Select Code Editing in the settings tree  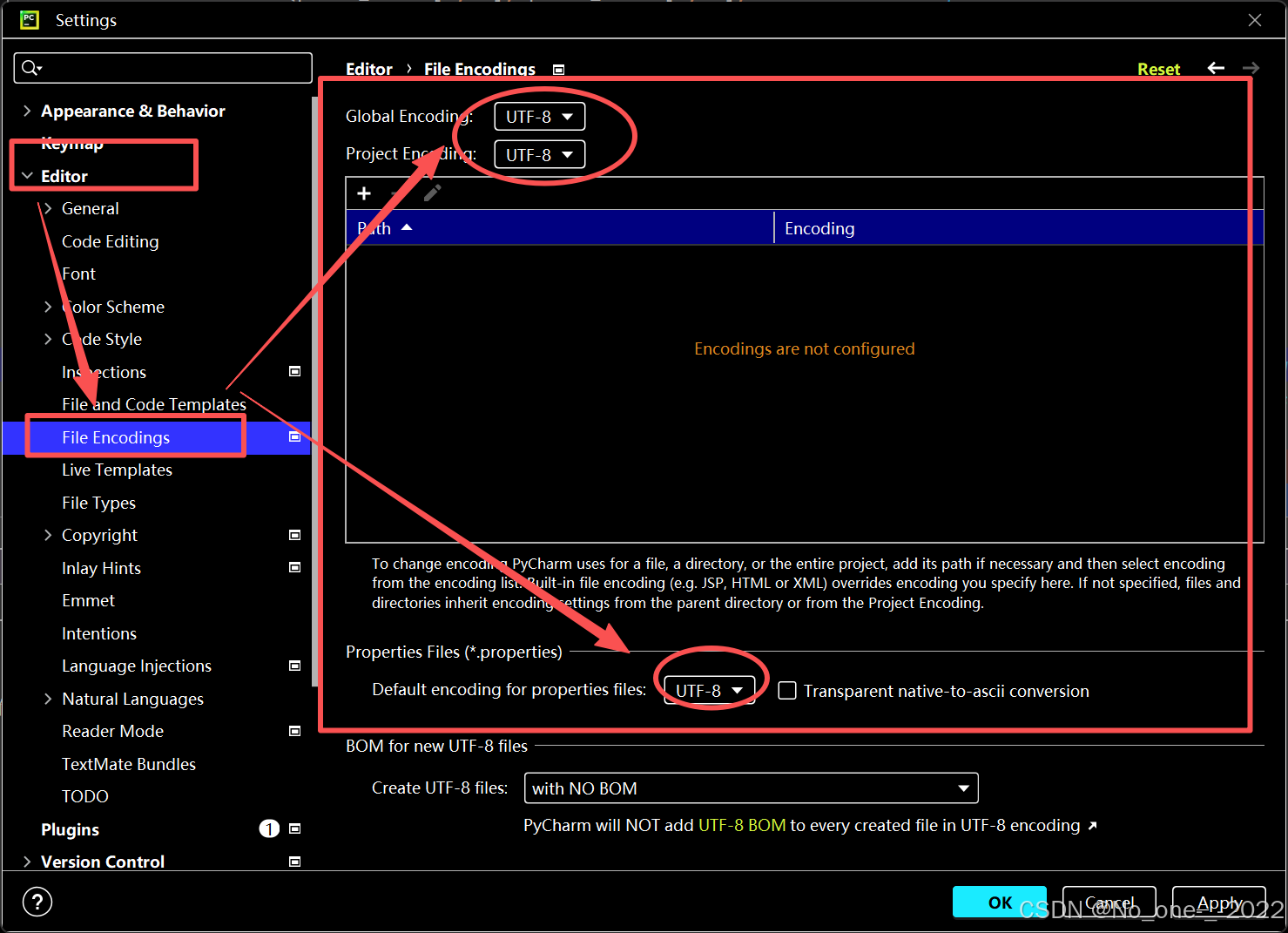tap(111, 241)
